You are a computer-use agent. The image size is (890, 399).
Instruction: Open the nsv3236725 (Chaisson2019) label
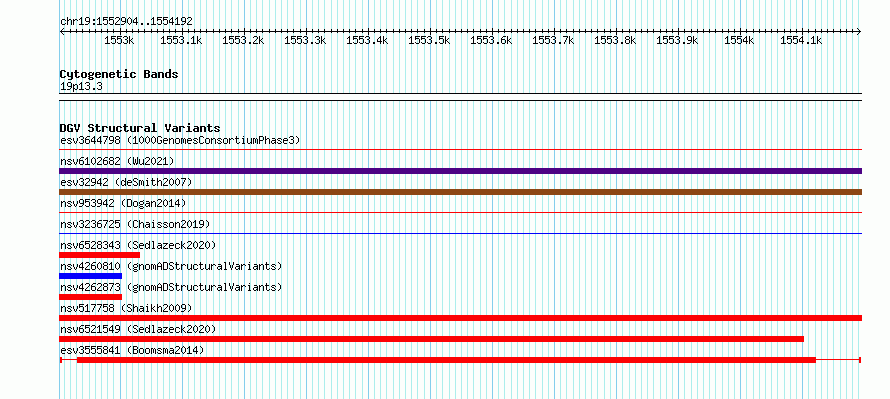(135, 224)
